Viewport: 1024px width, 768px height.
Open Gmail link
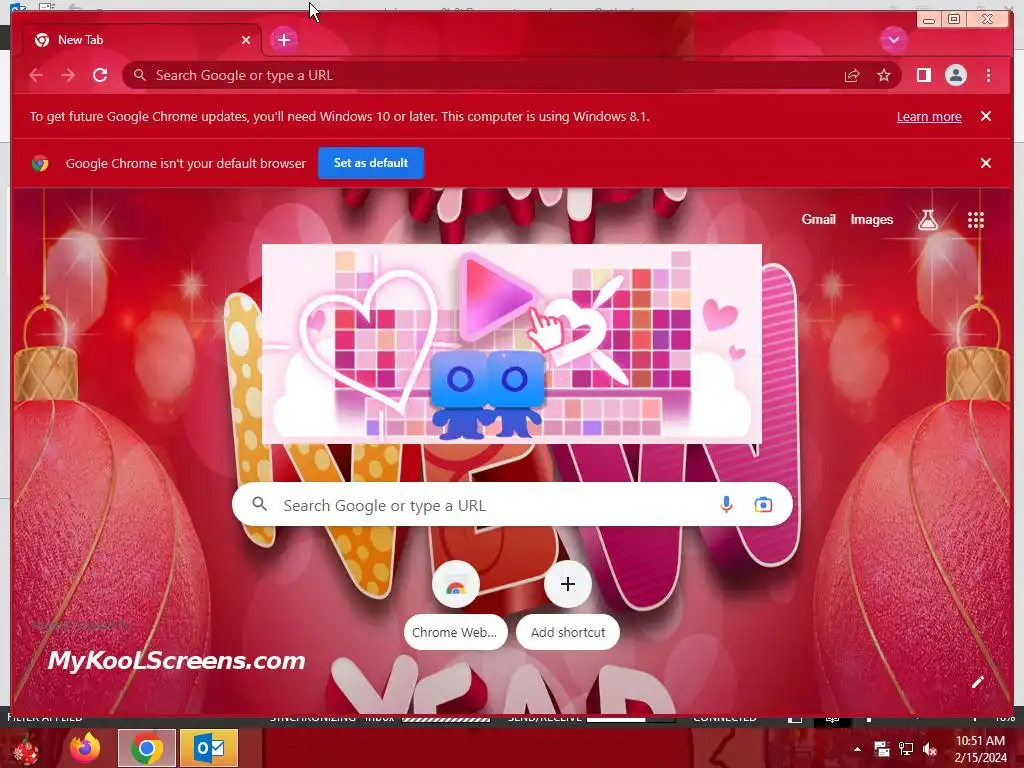[818, 219]
